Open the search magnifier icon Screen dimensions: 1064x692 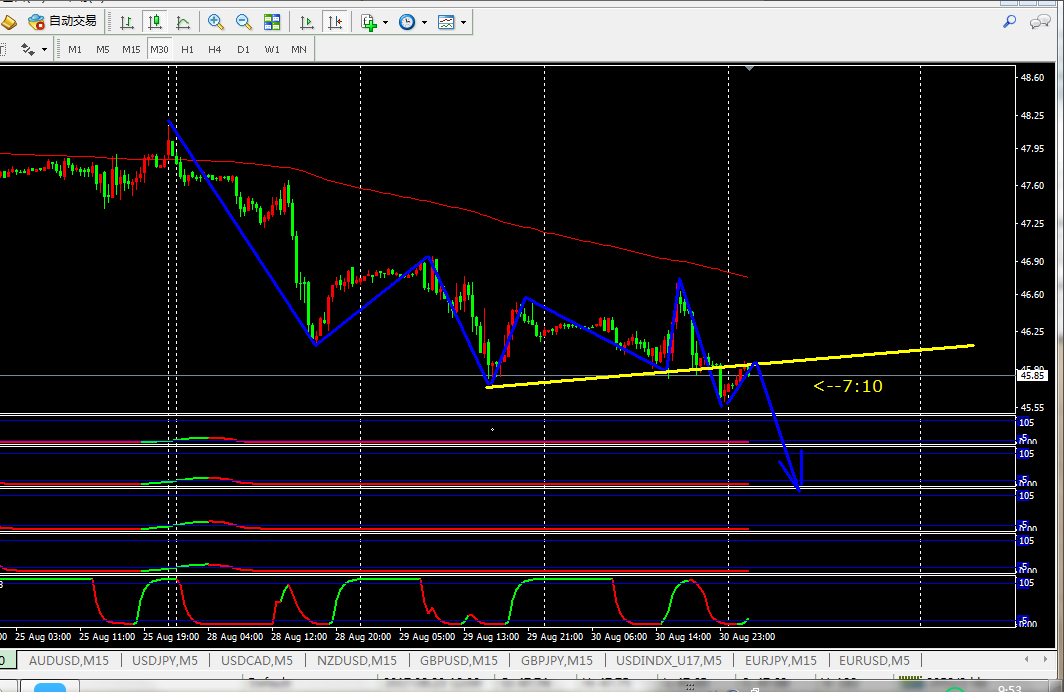[x=1010, y=21]
